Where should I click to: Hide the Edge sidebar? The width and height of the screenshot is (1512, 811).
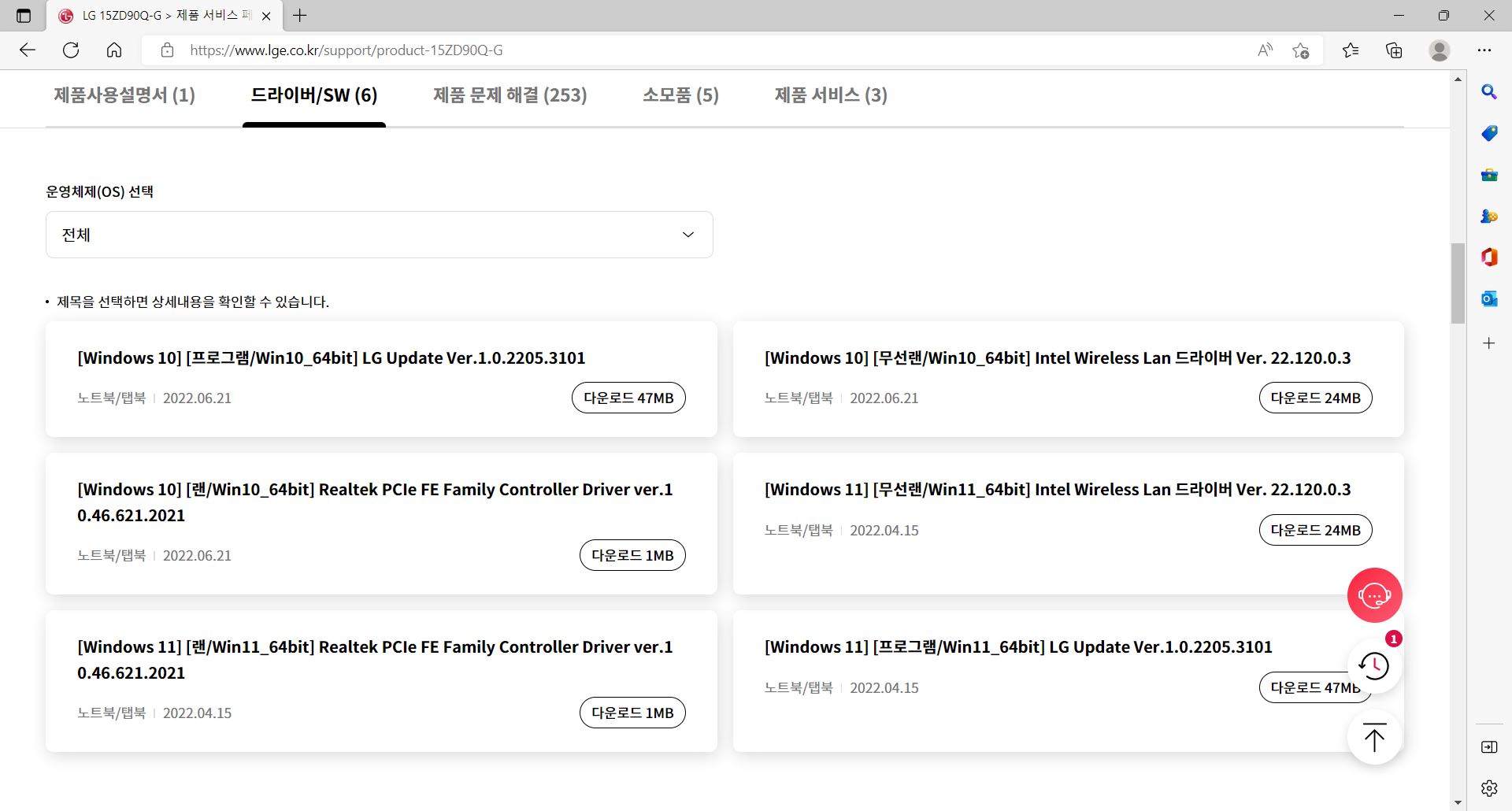pyautogui.click(x=1489, y=747)
